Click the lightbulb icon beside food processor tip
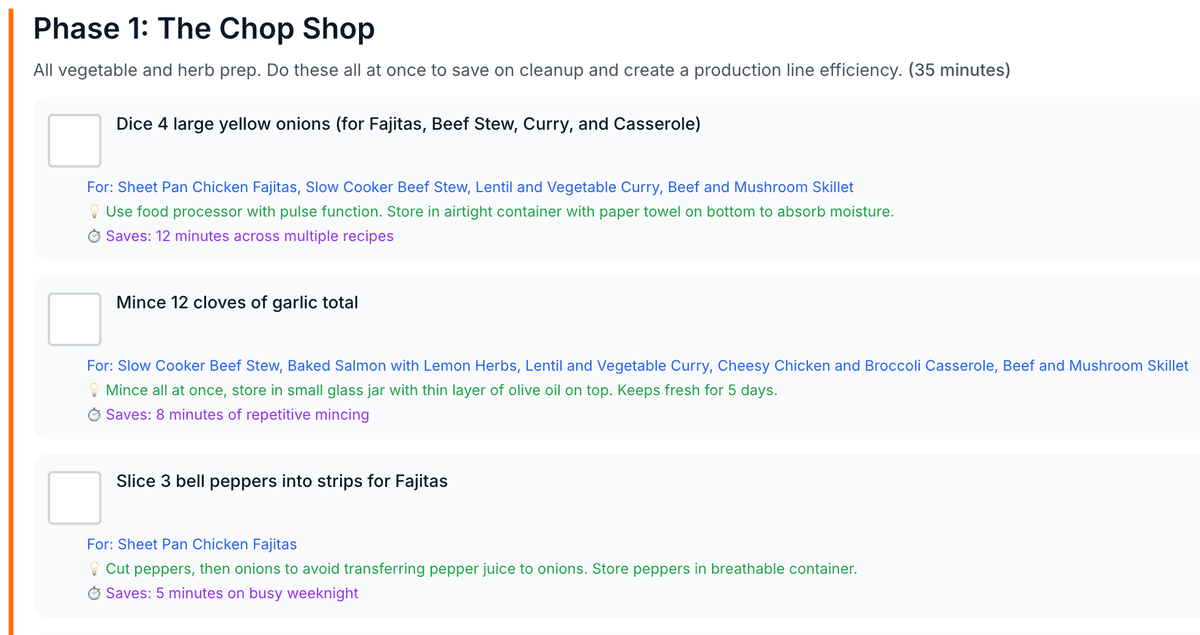This screenshot has height=635, width=1200. 94,212
